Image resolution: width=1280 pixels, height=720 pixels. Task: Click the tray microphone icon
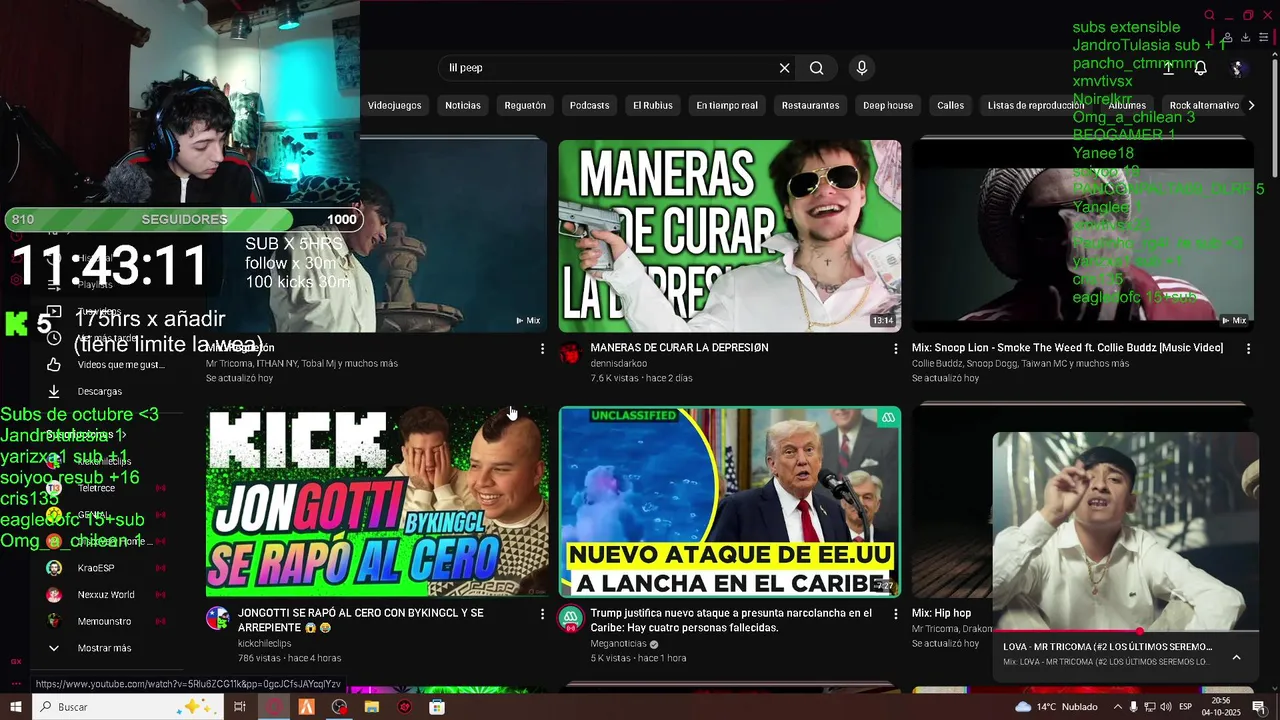click(1133, 707)
